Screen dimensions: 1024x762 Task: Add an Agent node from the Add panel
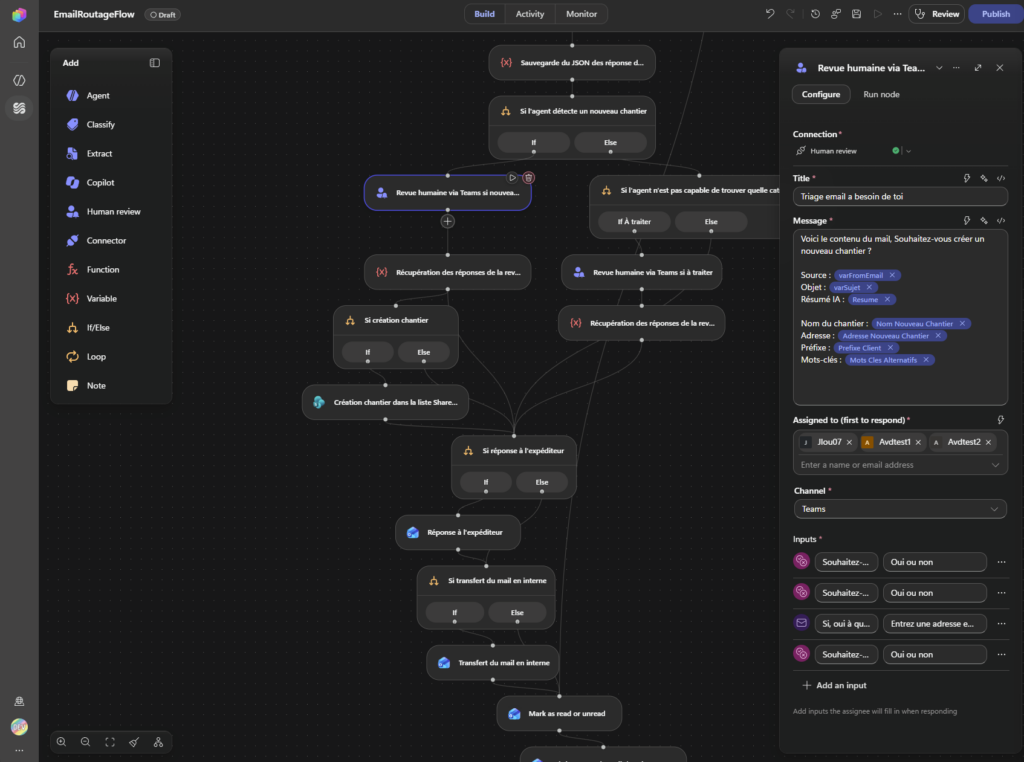point(88,95)
